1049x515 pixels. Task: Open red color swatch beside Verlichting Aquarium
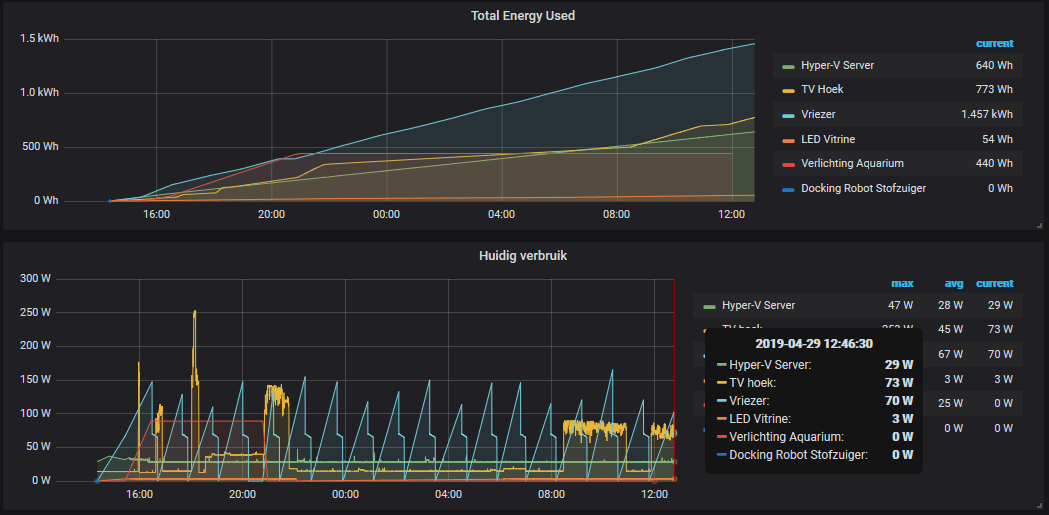(x=789, y=165)
